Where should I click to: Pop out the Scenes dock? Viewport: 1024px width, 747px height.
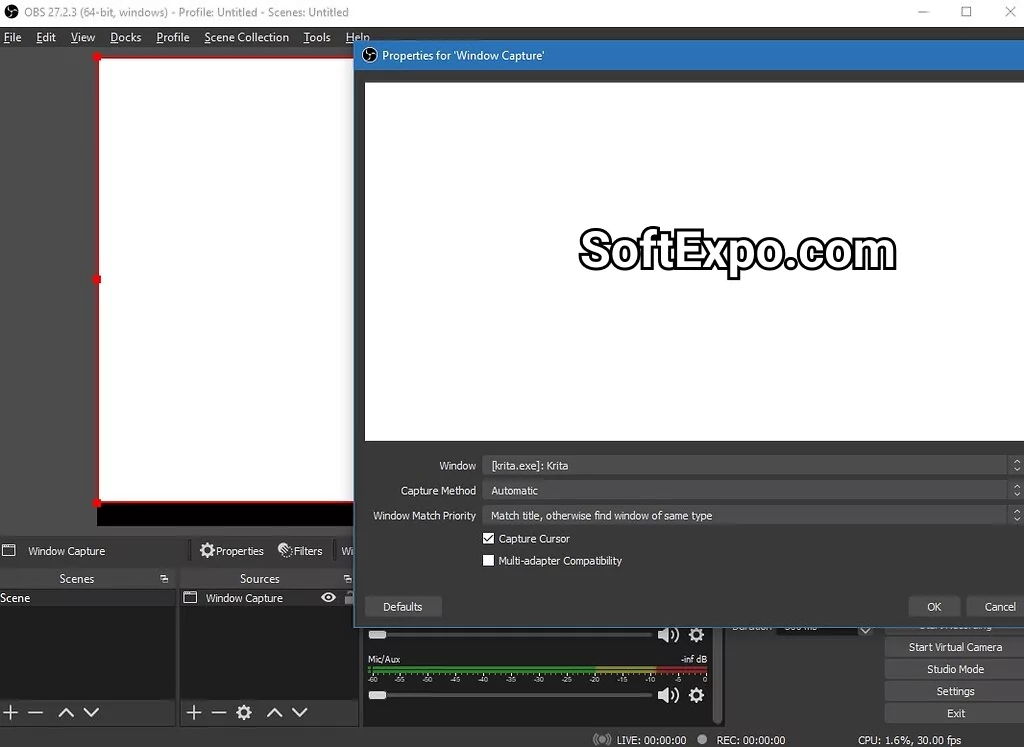(x=164, y=579)
